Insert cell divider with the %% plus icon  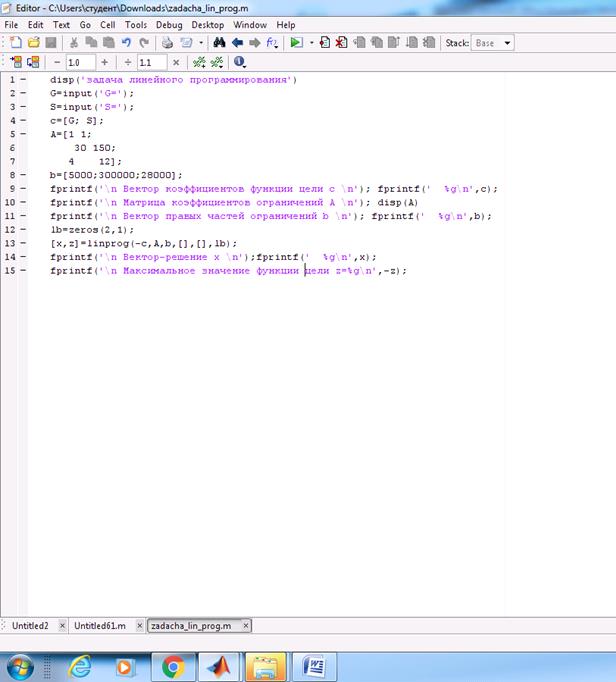pyautogui.click(x=199, y=62)
